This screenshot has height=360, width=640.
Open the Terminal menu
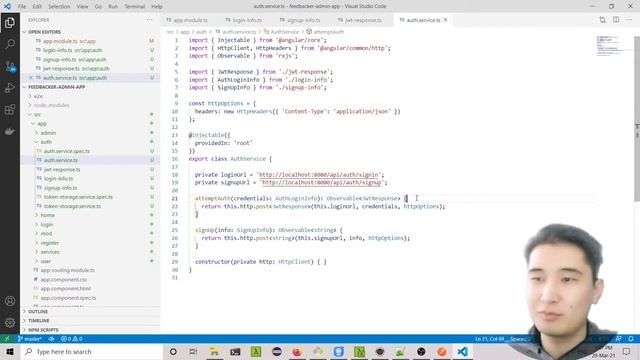tap(135, 6)
